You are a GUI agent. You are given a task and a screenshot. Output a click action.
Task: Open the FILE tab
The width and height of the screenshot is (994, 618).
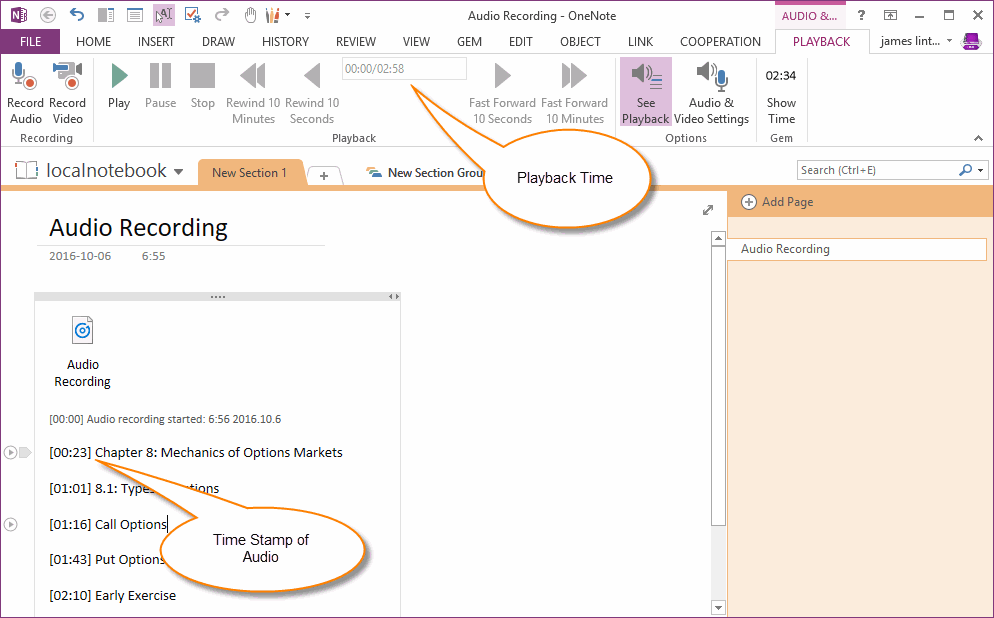[x=30, y=42]
